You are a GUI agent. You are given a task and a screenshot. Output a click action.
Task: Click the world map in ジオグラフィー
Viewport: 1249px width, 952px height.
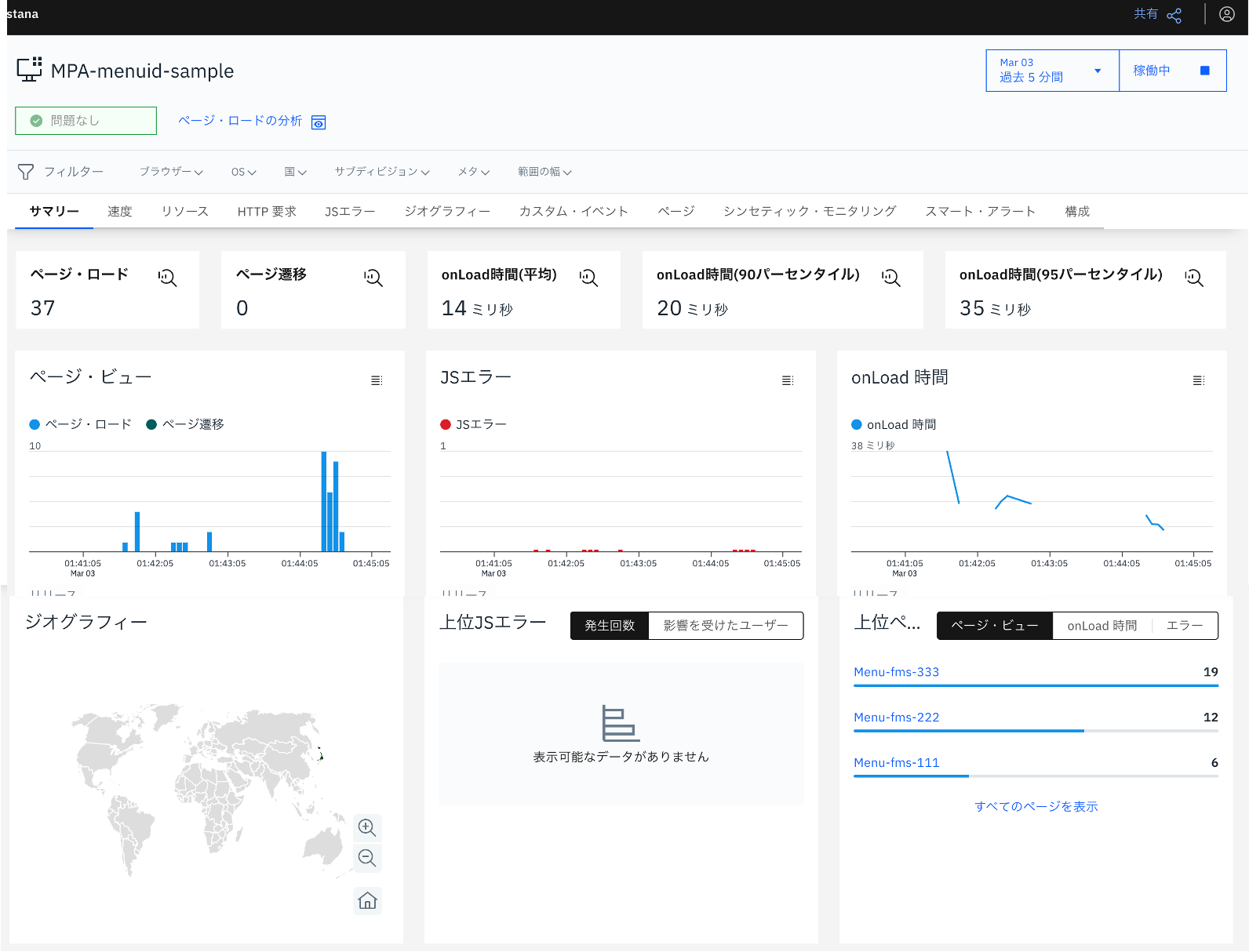pyautogui.click(x=210, y=789)
